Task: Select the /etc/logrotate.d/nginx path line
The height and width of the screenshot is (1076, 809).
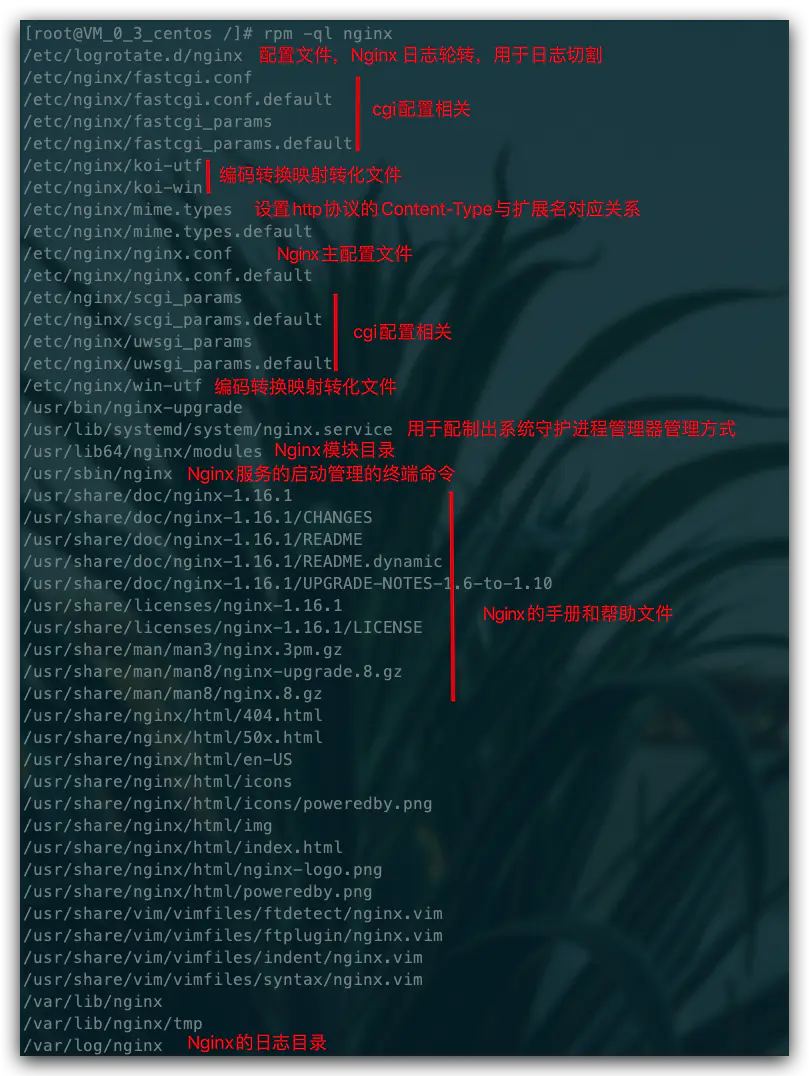Action: point(133,56)
